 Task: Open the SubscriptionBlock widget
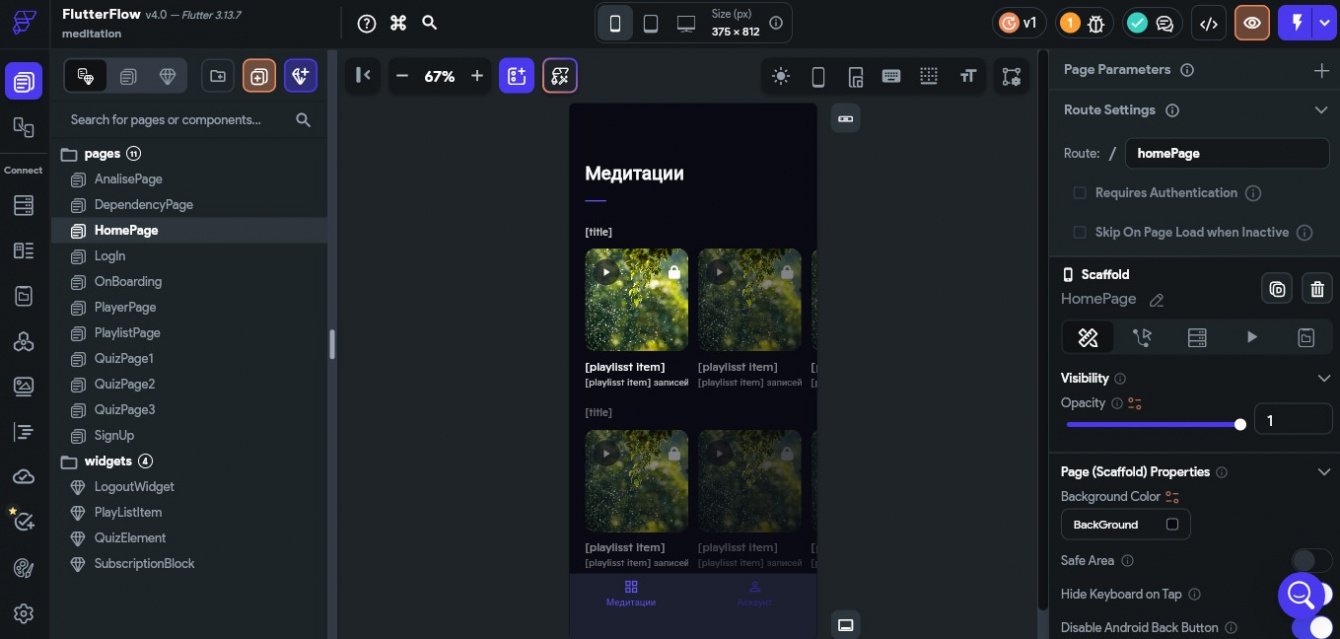coord(144,564)
